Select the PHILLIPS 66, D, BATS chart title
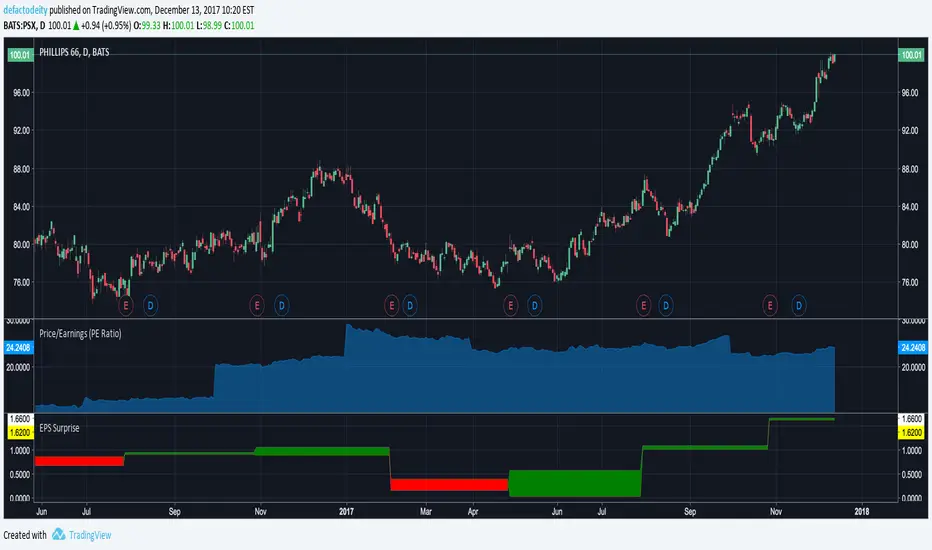 click(74, 52)
